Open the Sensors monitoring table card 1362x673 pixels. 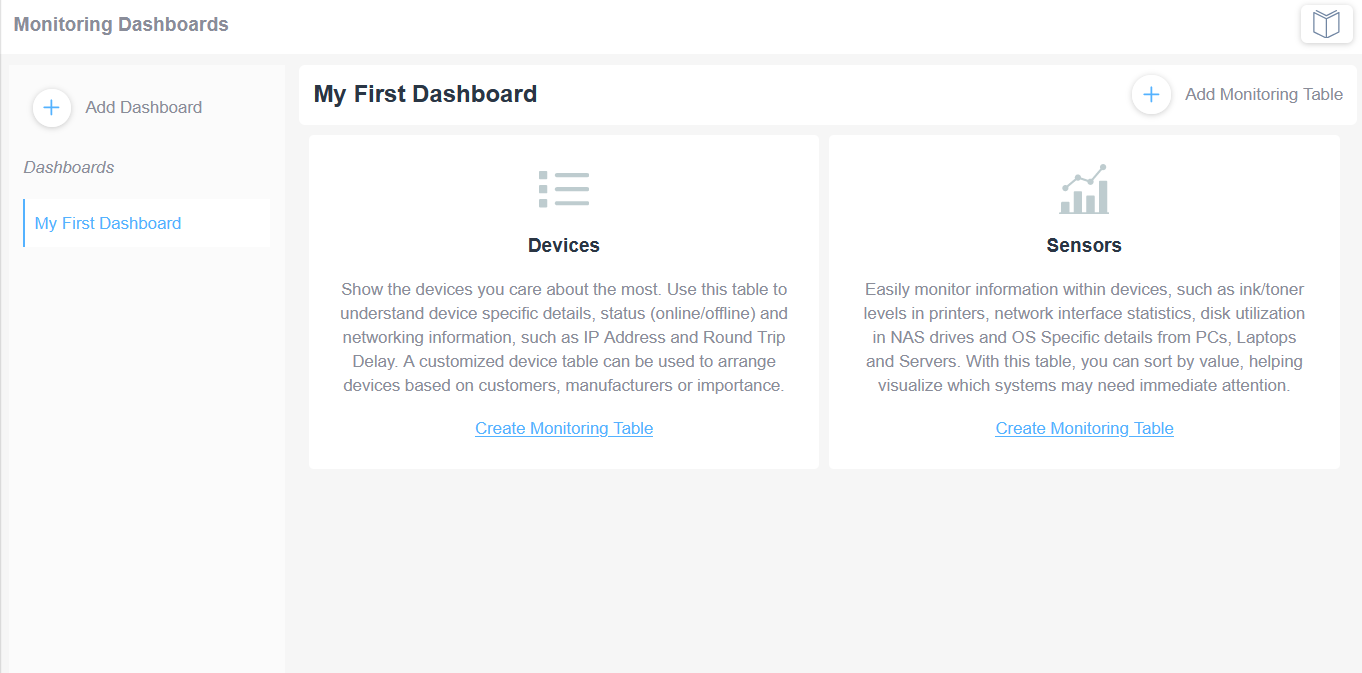coord(1084,302)
